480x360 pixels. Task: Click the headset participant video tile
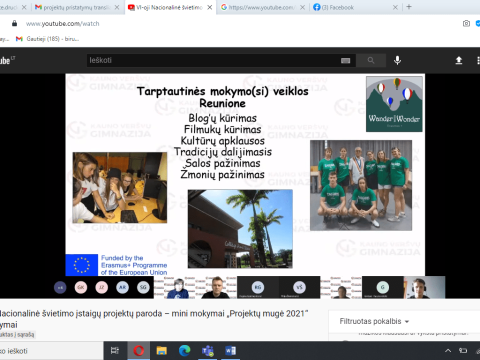pos(424,287)
